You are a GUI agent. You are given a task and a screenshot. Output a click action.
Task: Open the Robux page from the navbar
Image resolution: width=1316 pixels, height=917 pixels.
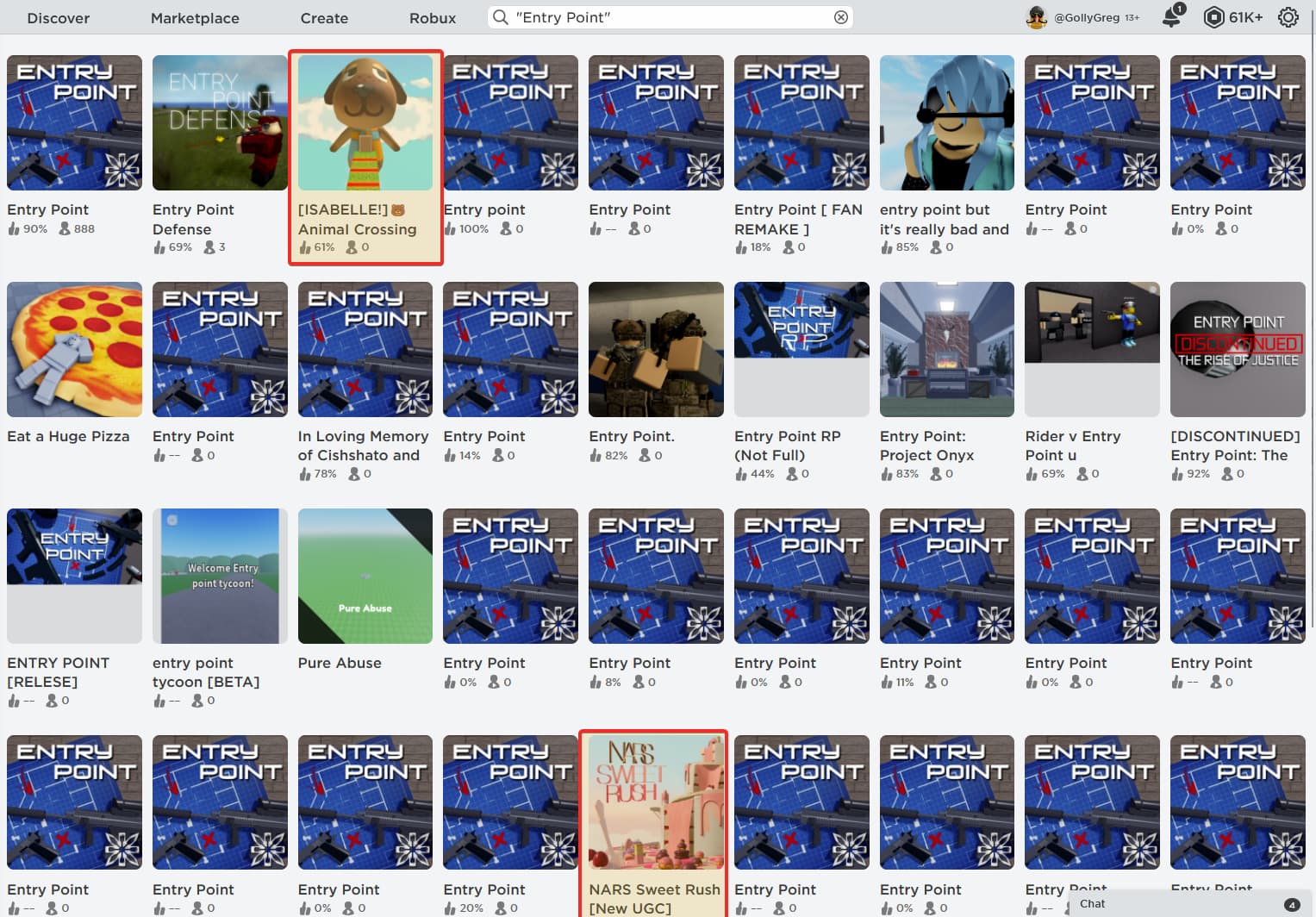click(433, 18)
